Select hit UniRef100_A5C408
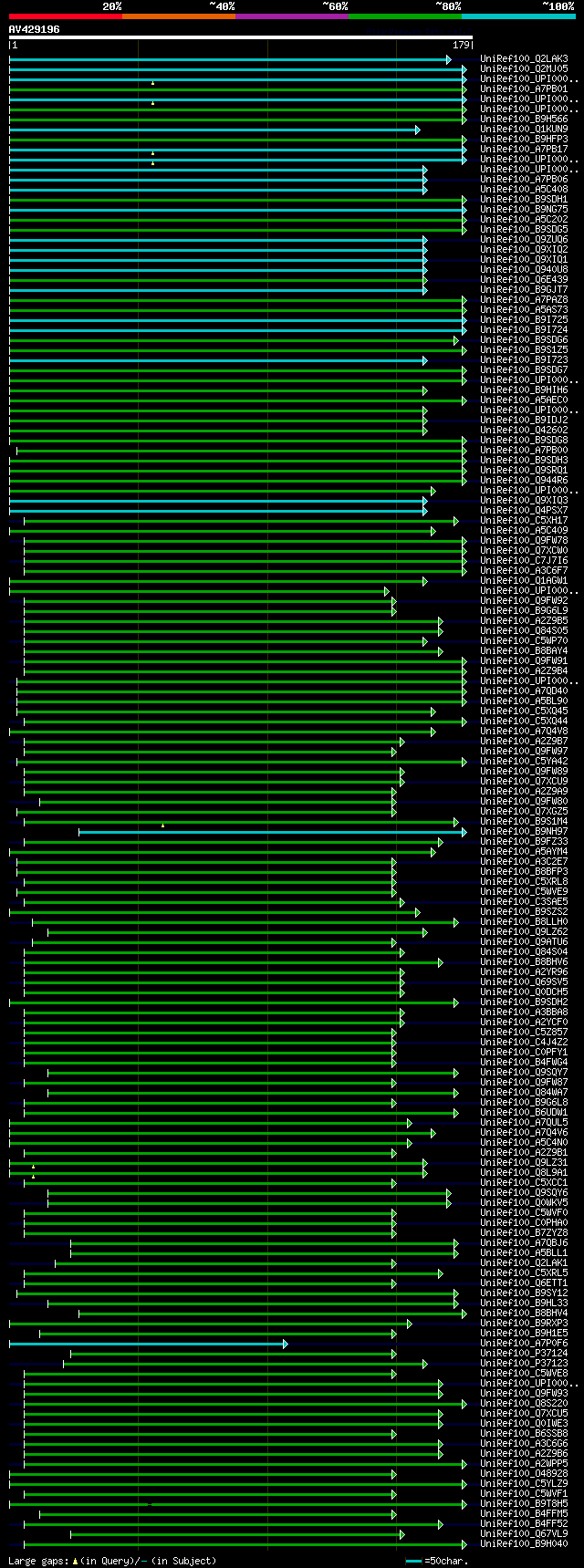Image resolution: width=584 pixels, height=1568 pixels. click(x=524, y=190)
